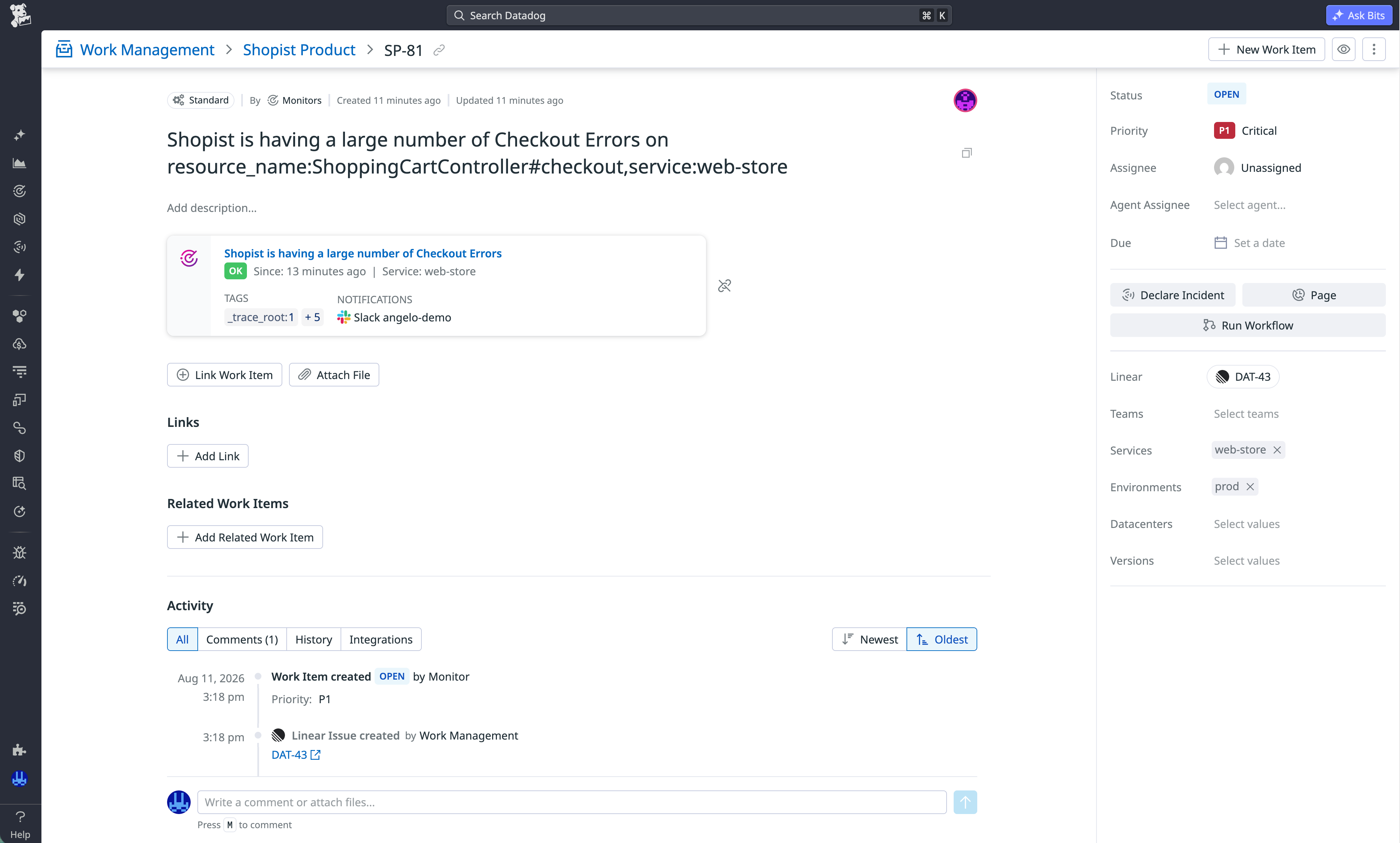Open the Select agent dropdown
1400x843 pixels.
(1249, 205)
